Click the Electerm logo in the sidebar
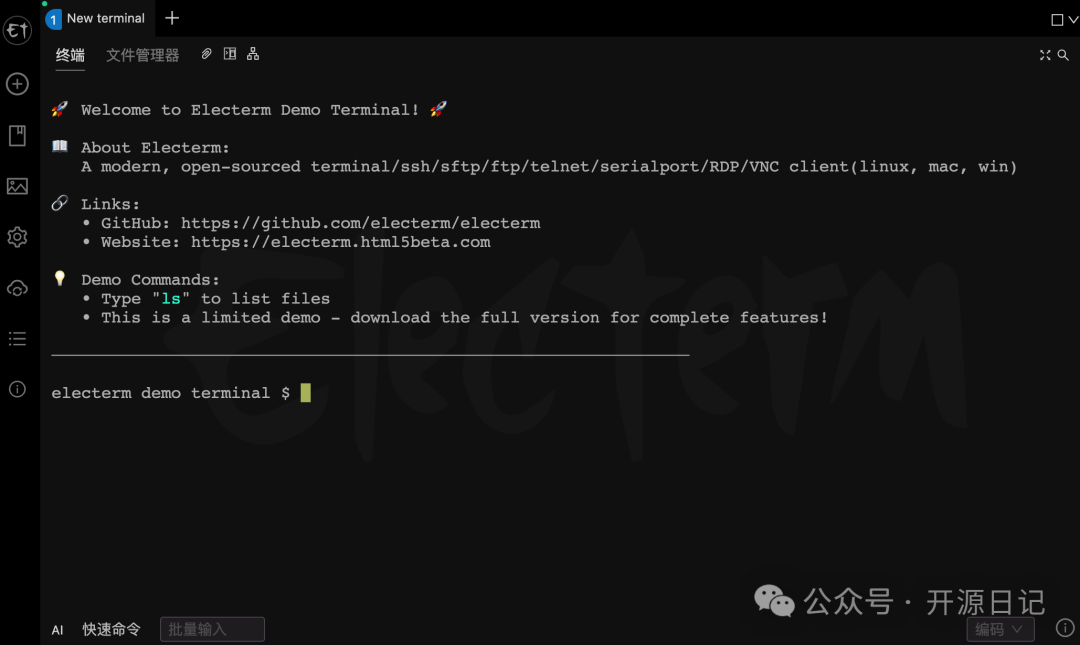Viewport: 1080px width, 645px height. pos(17,31)
